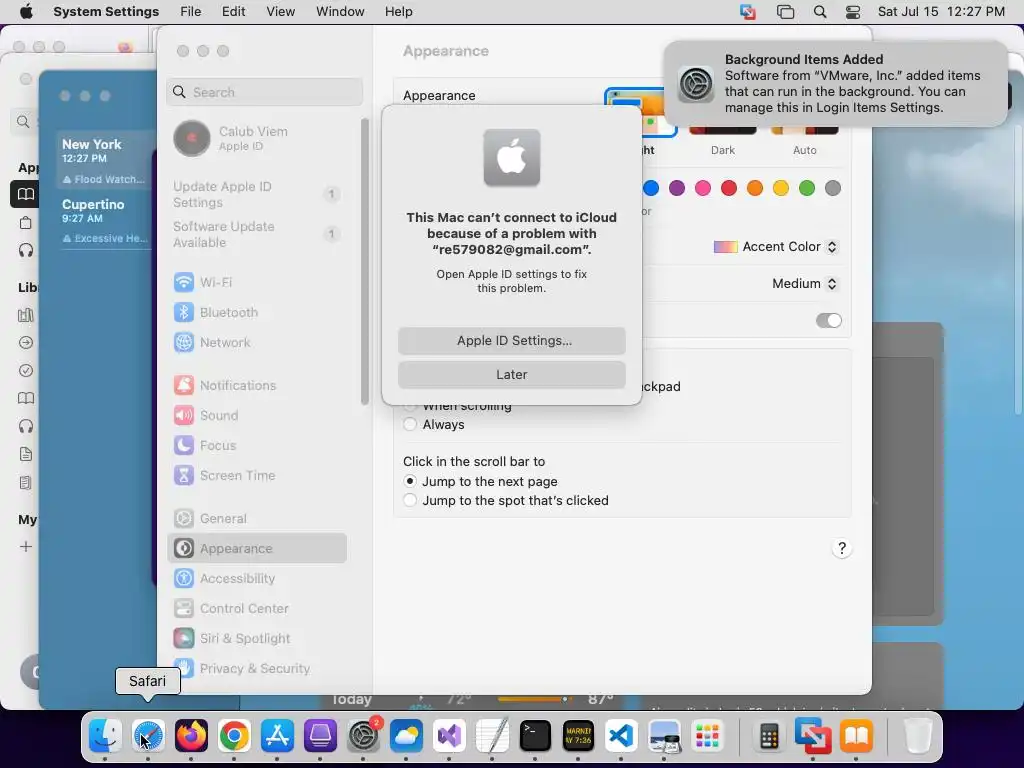Select Jump to the spot that's clicked

410,500
